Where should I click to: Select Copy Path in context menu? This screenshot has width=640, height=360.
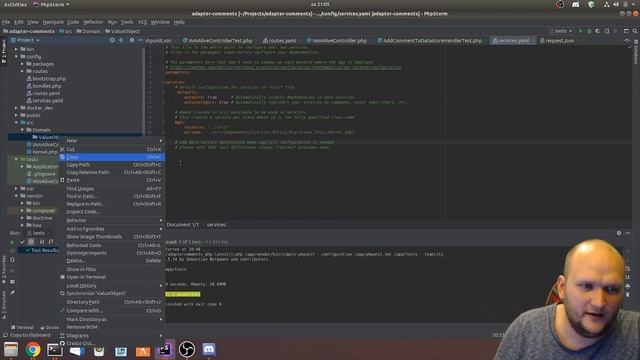click(112, 165)
